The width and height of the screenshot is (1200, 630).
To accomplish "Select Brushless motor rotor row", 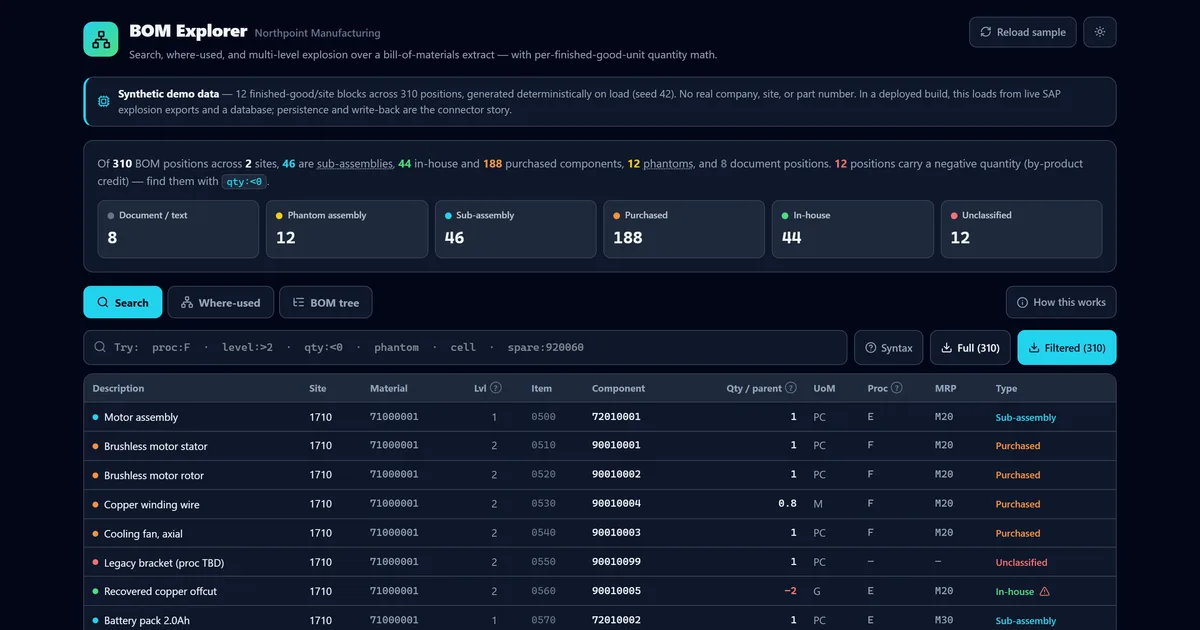I will coord(599,475).
